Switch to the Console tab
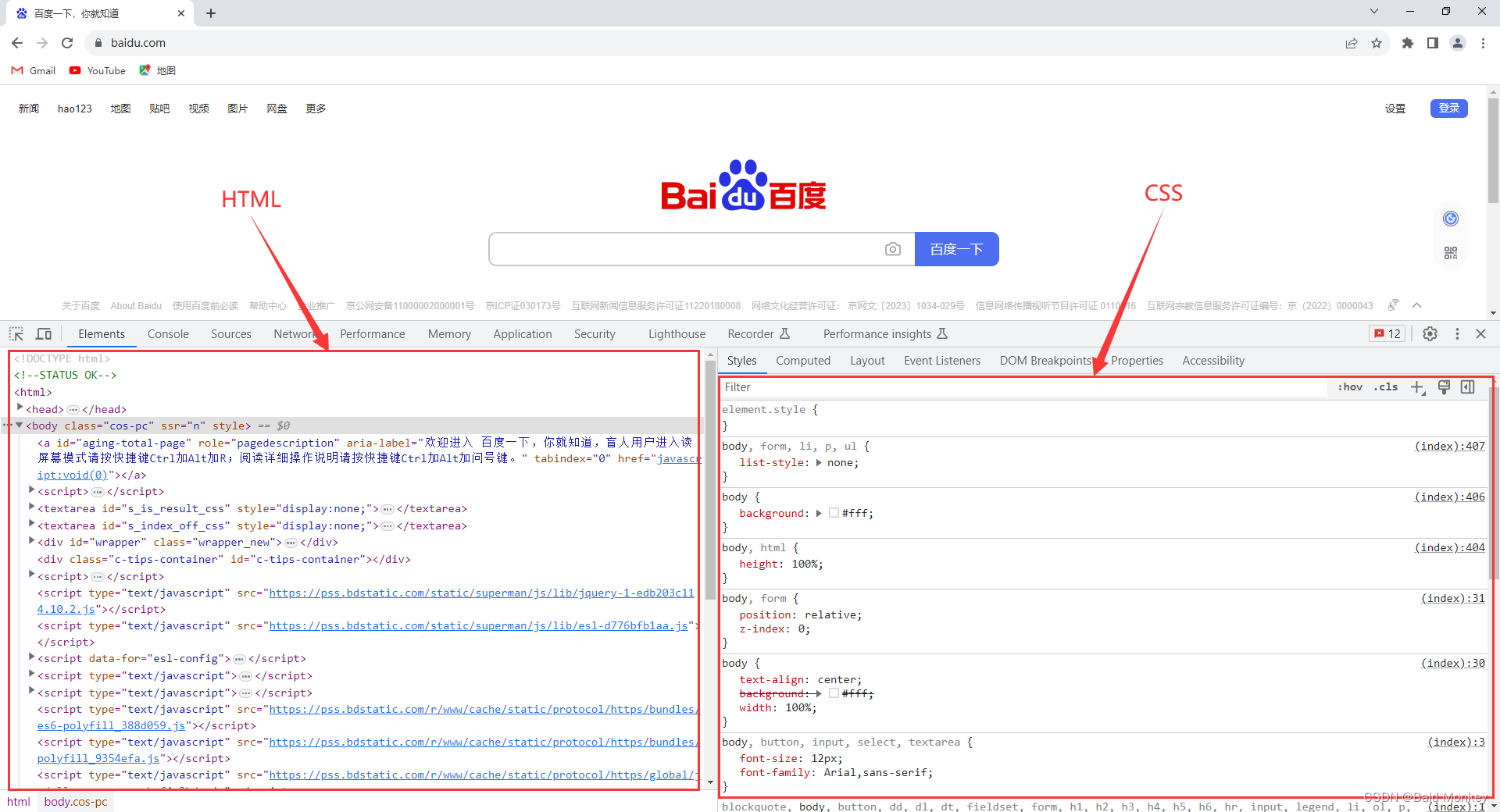 click(168, 334)
